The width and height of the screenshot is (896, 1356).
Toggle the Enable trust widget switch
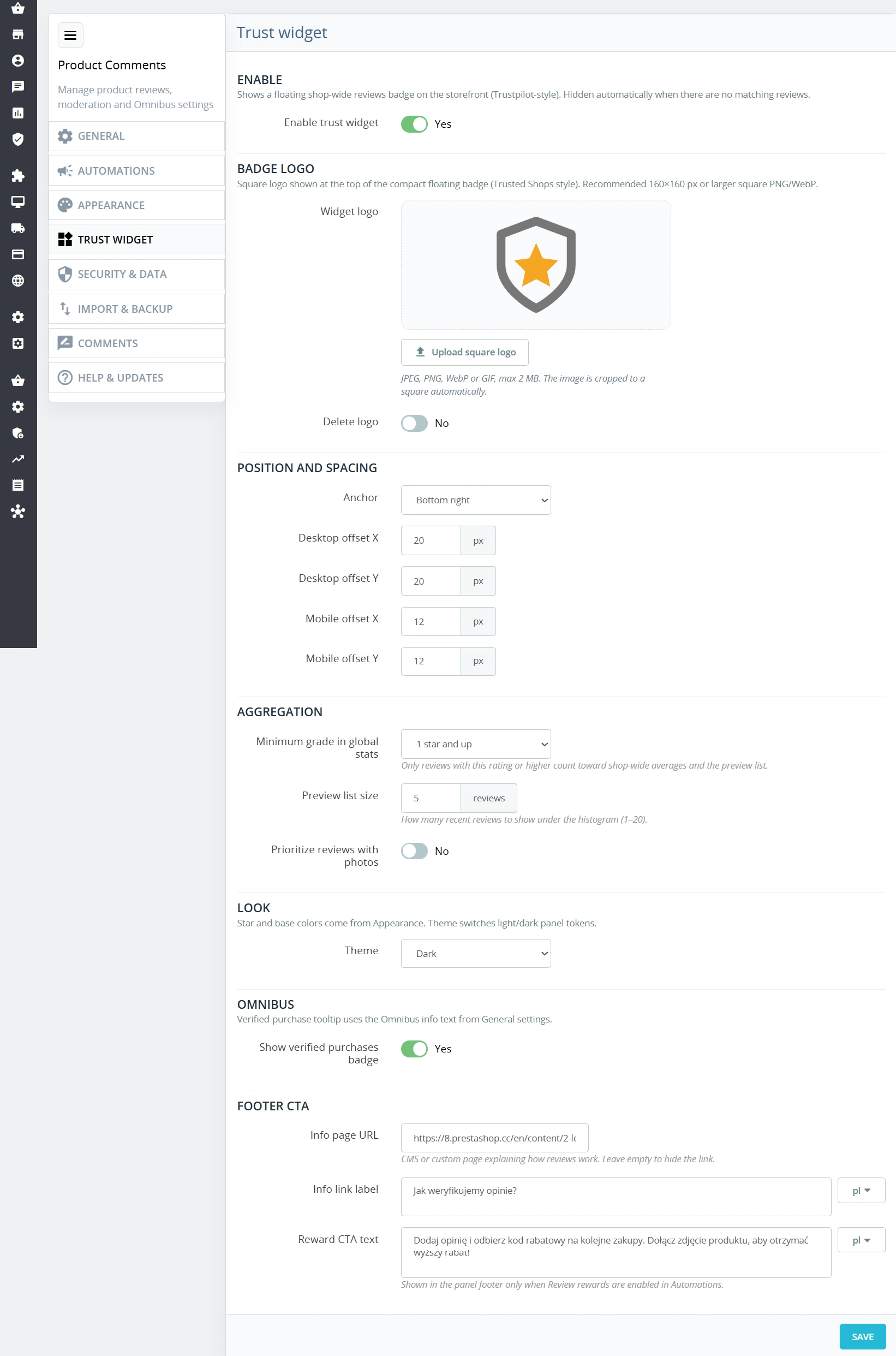(414, 124)
